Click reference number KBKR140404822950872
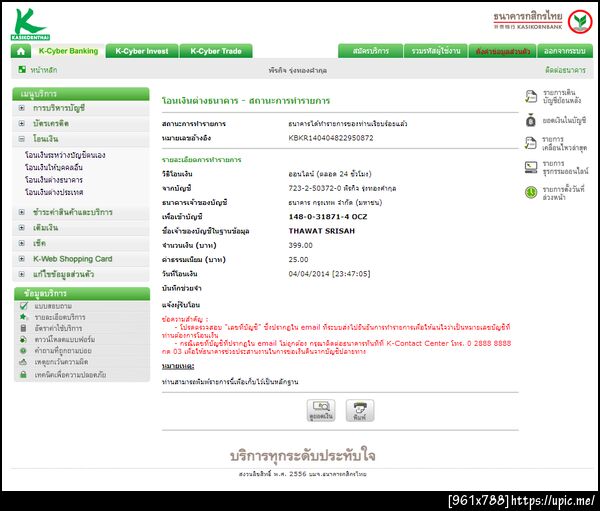This screenshot has width=600, height=511. tap(331, 138)
